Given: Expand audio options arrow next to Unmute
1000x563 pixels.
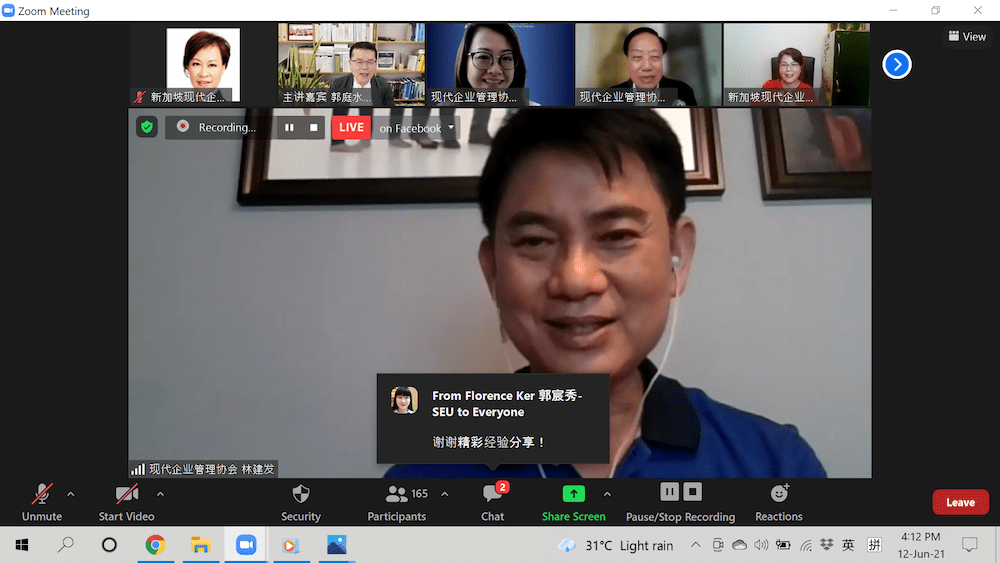Looking at the screenshot, I should (70, 494).
